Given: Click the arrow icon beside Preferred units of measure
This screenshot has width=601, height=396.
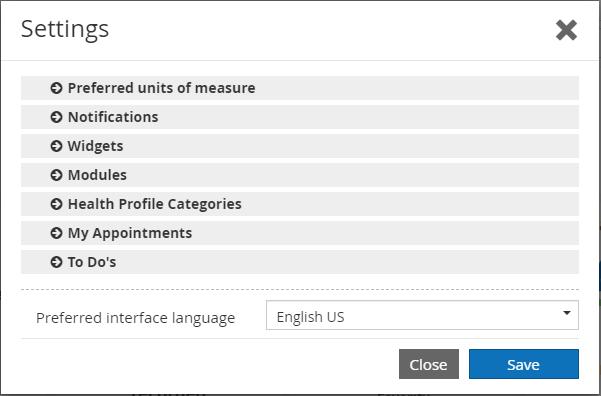Looking at the screenshot, I should [x=56, y=88].
